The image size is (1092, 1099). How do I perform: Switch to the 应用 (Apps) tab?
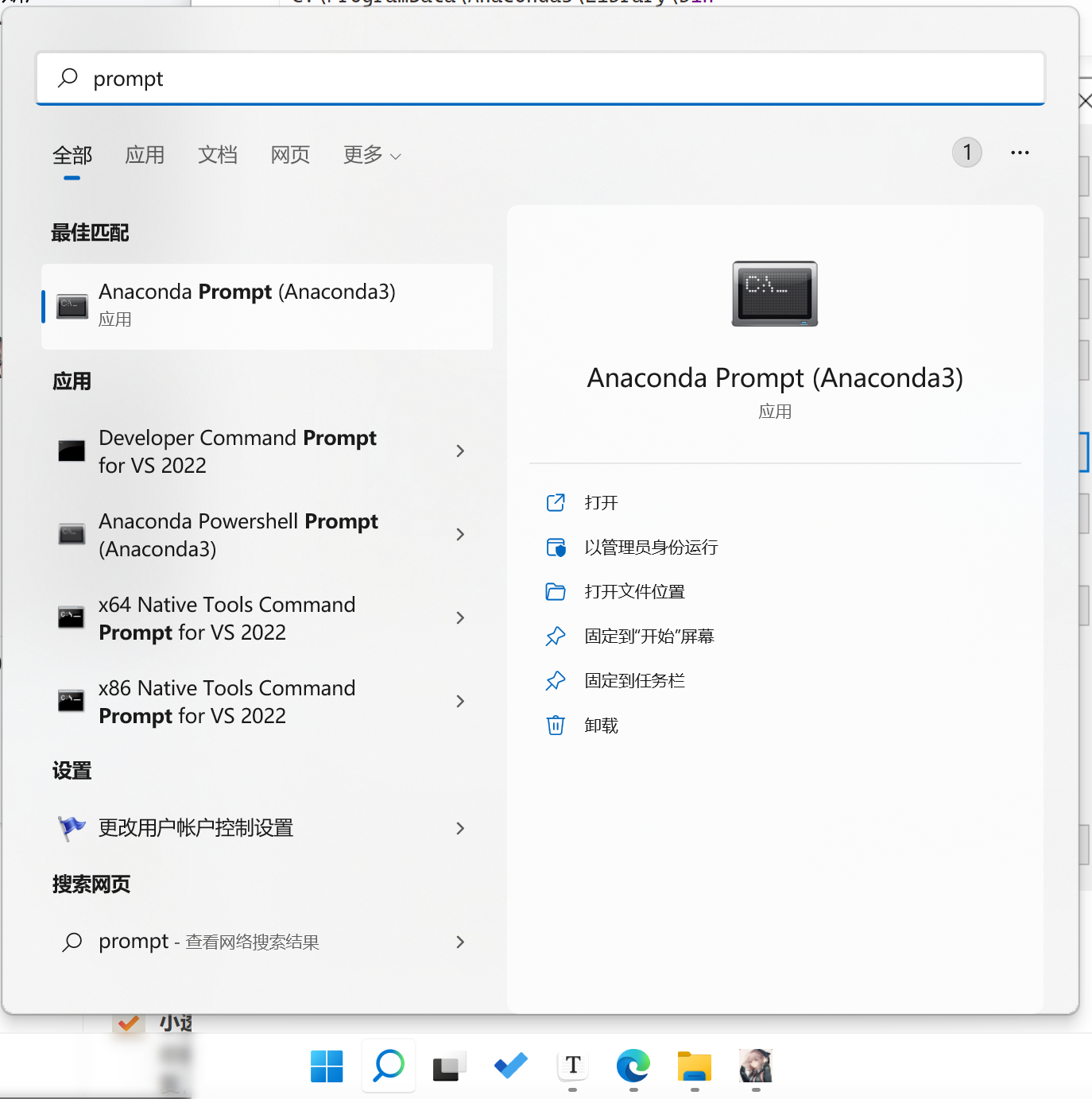145,155
